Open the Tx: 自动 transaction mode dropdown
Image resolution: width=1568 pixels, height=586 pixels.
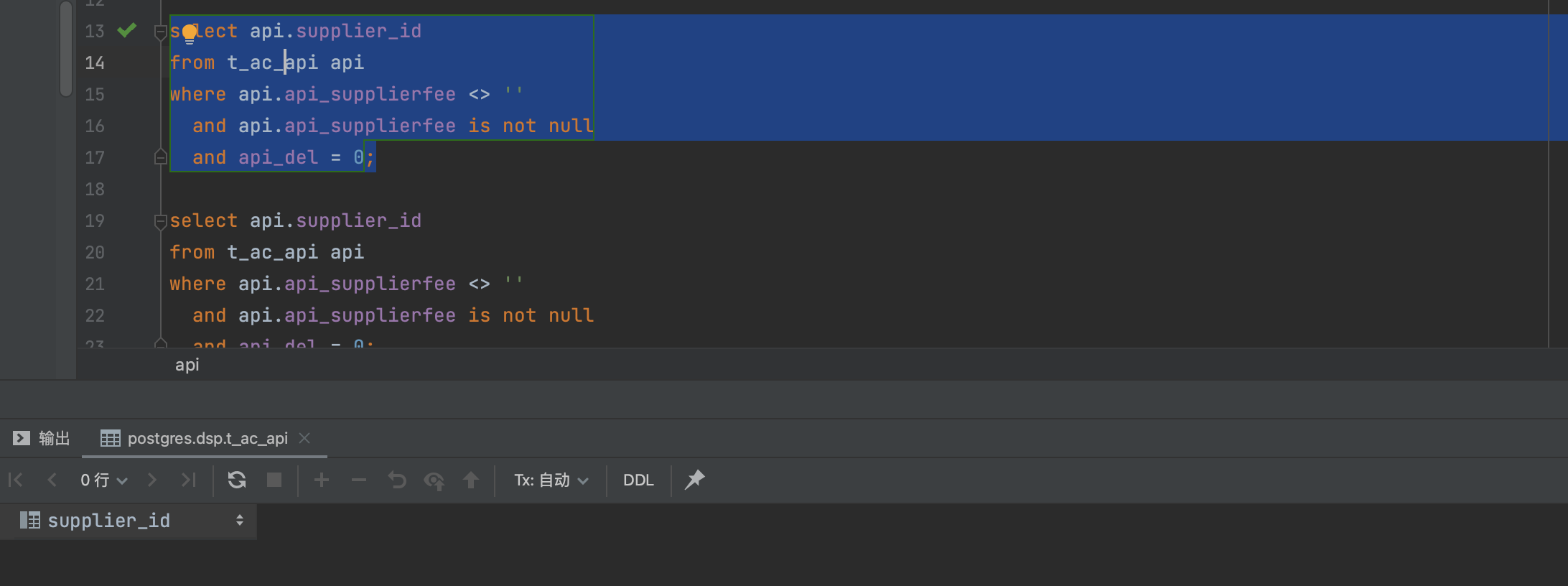pos(551,480)
